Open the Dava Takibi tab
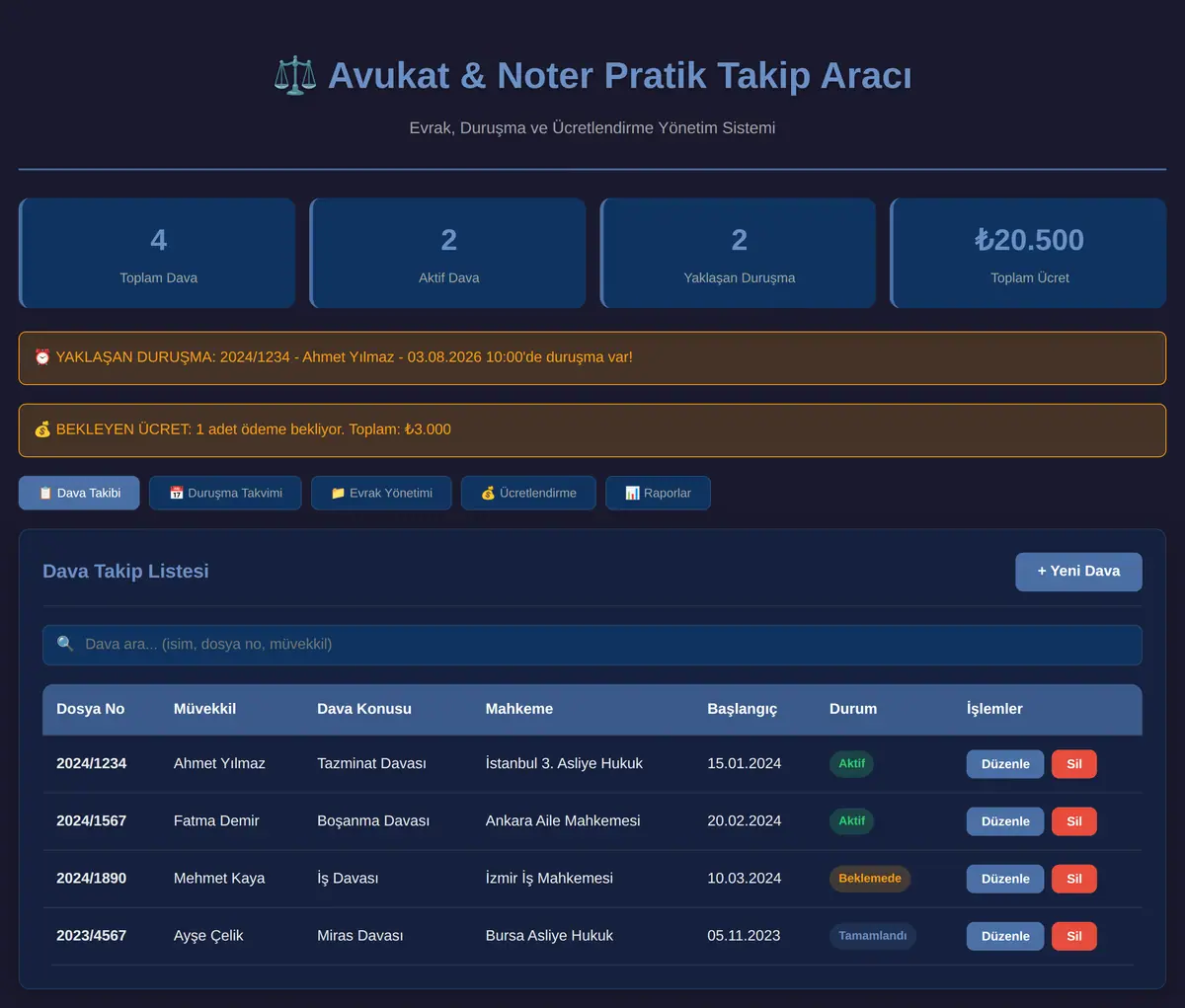 [x=79, y=493]
